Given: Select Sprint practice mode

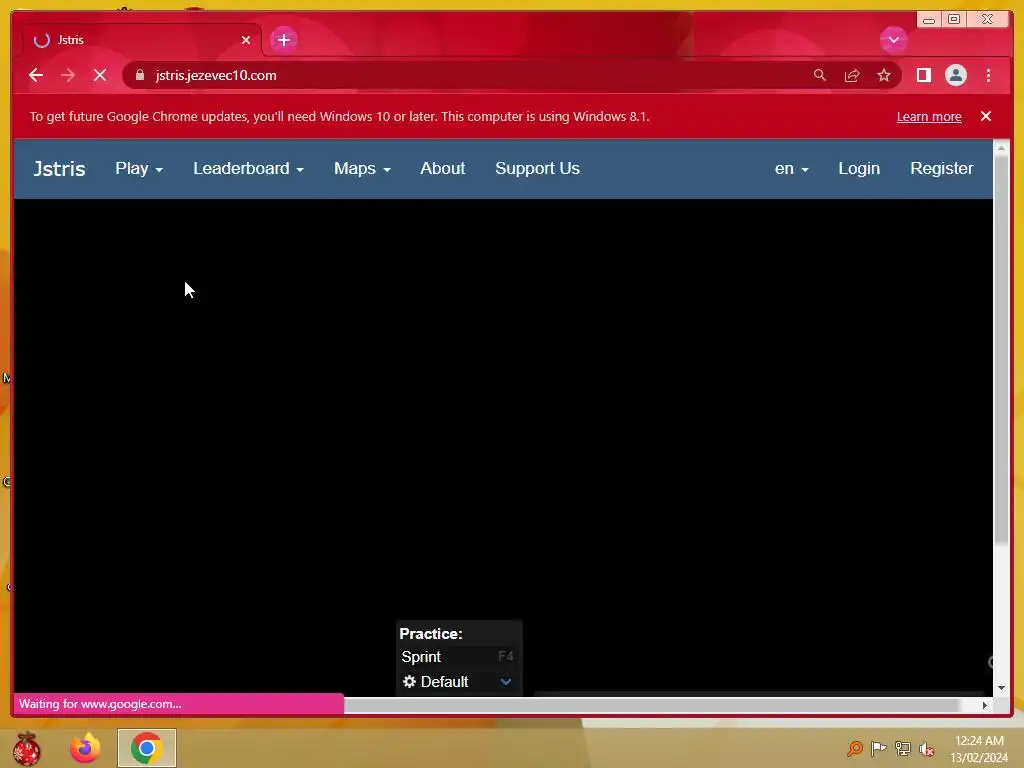Looking at the screenshot, I should click(x=458, y=656).
